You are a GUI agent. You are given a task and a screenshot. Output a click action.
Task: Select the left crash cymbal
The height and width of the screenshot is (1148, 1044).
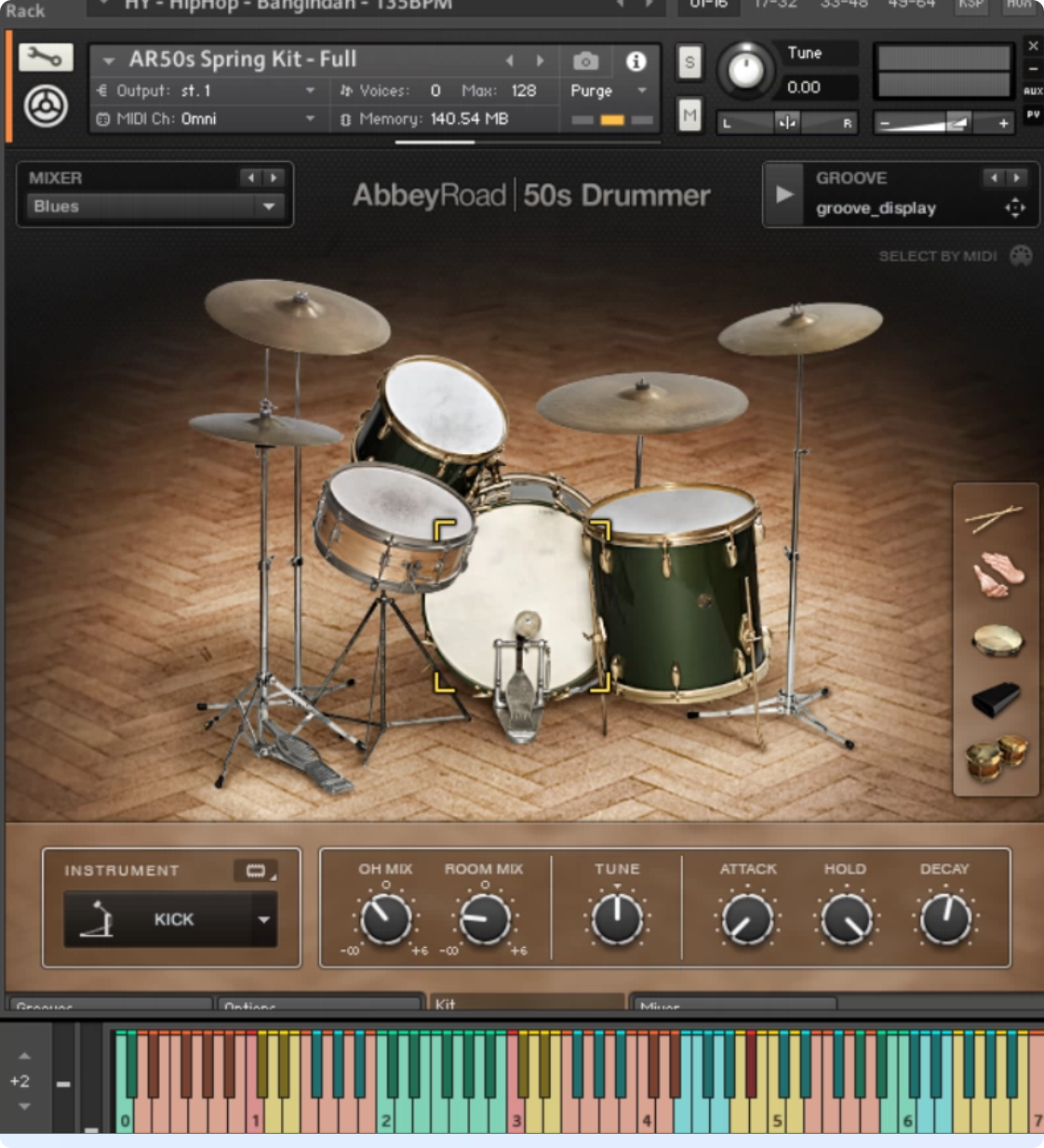point(297,316)
